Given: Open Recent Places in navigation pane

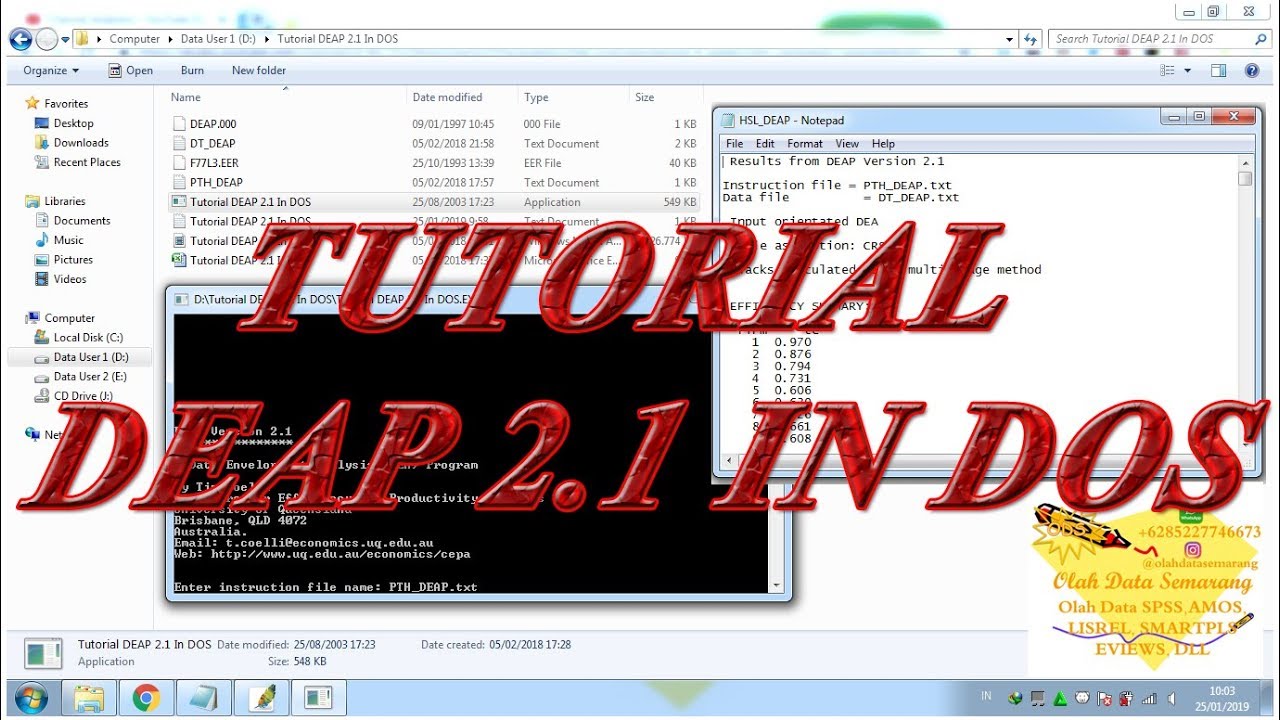Looking at the screenshot, I should pyautogui.click(x=86, y=162).
